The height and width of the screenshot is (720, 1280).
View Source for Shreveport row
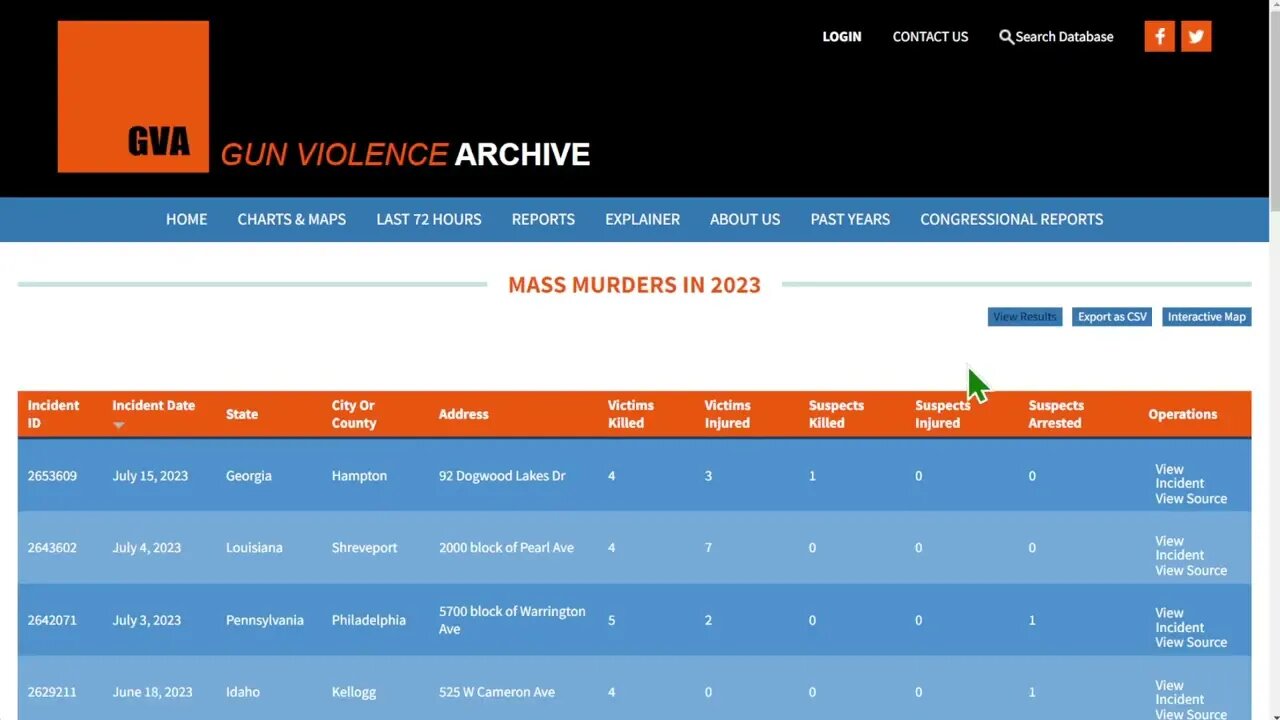pos(1191,571)
